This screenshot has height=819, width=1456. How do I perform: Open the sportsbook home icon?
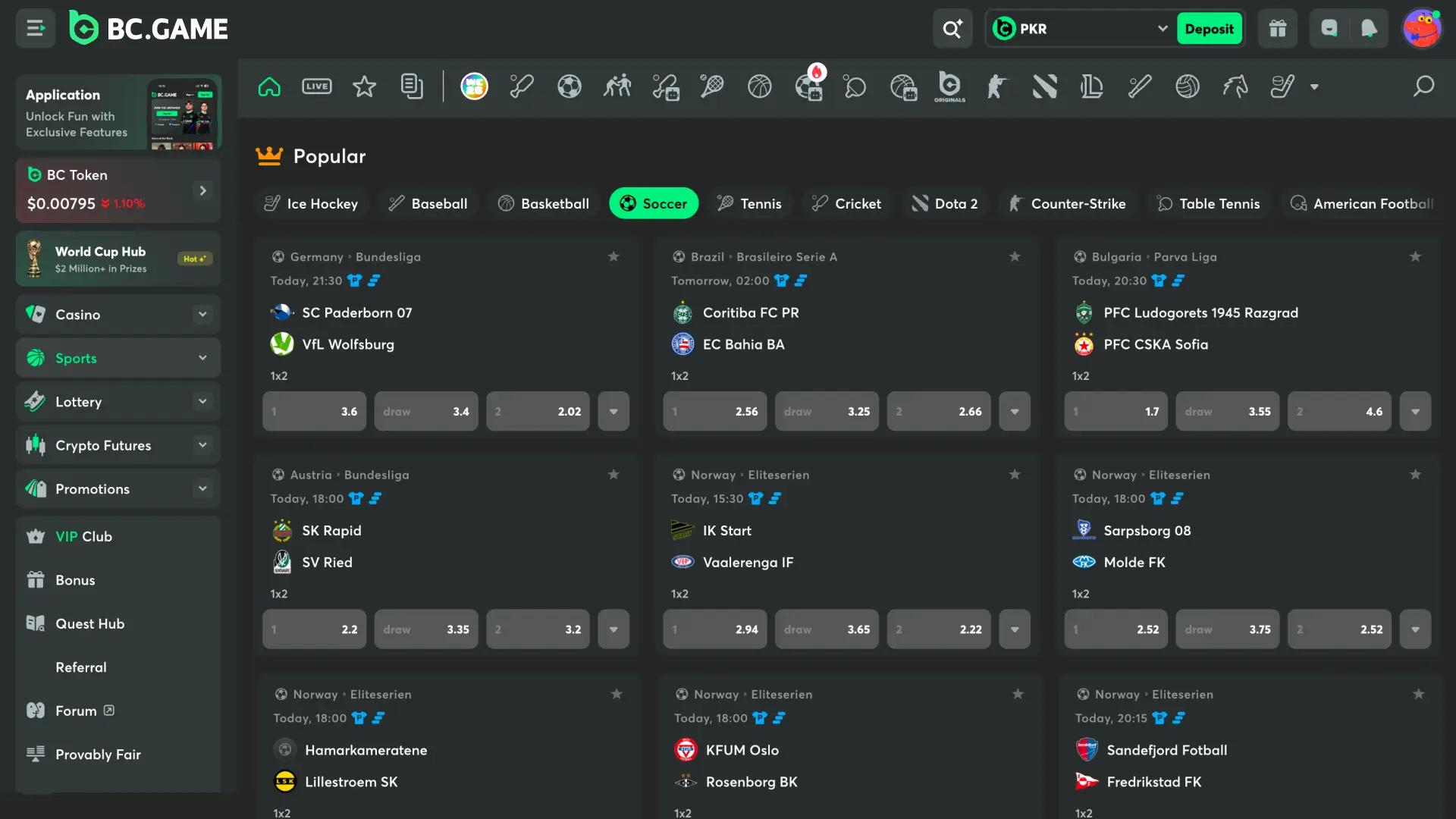[269, 86]
